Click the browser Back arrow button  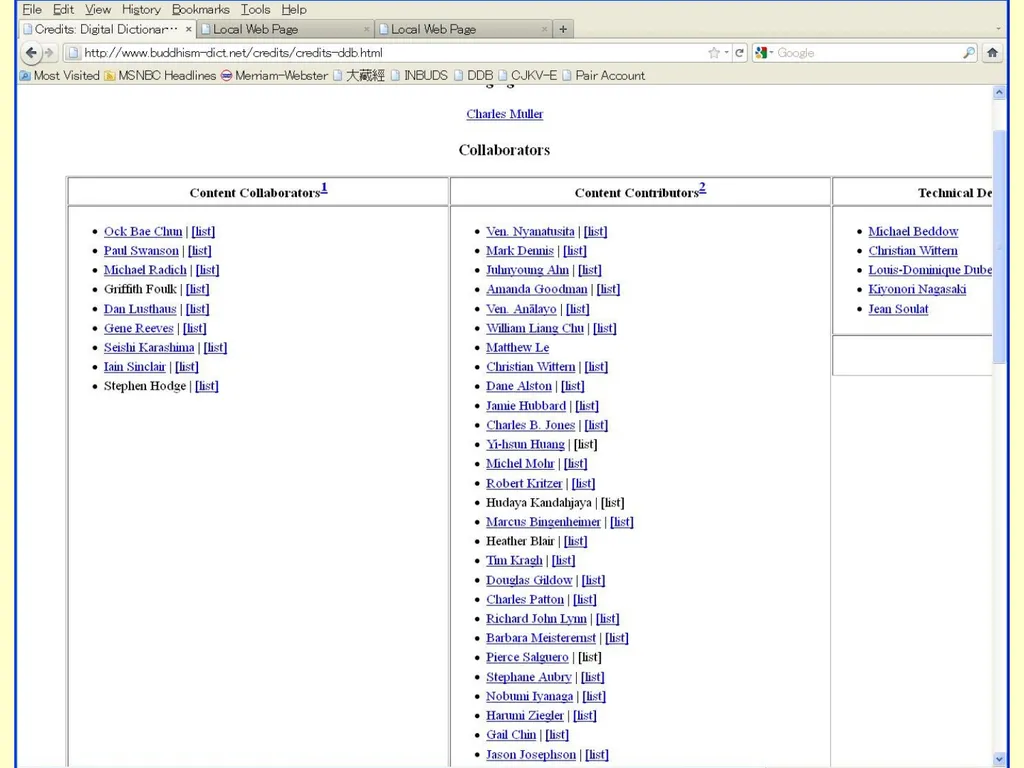pyautogui.click(x=31, y=52)
